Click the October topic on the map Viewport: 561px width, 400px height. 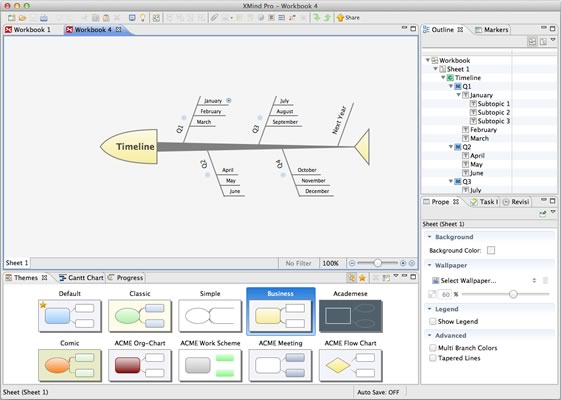(307, 170)
